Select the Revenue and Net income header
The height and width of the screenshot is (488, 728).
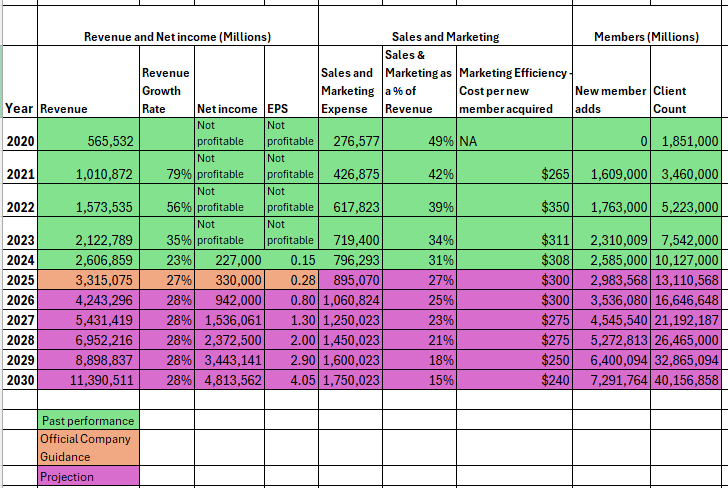[x=178, y=26]
